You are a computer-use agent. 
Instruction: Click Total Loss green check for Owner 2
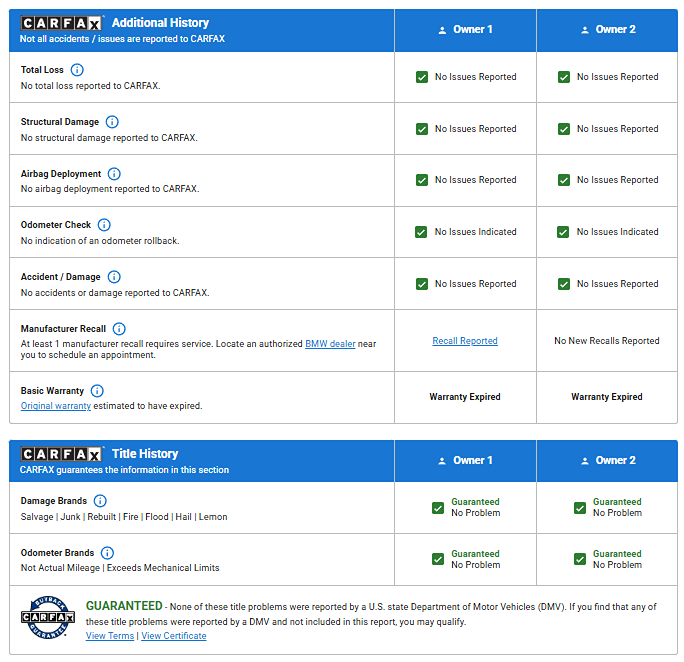coord(564,77)
